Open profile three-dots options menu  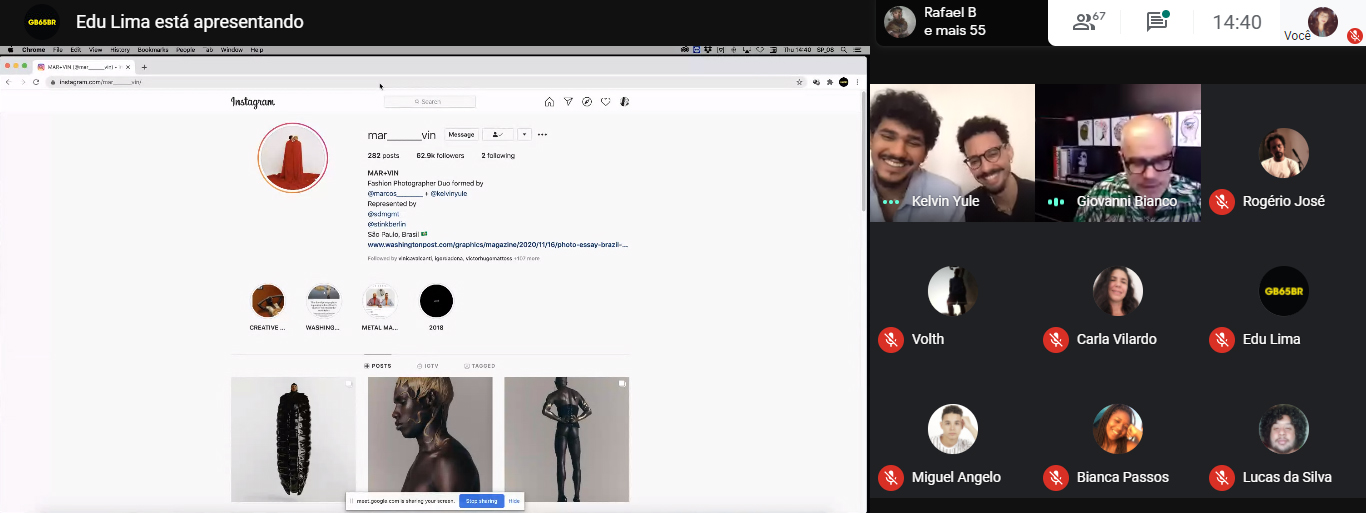tap(542, 134)
